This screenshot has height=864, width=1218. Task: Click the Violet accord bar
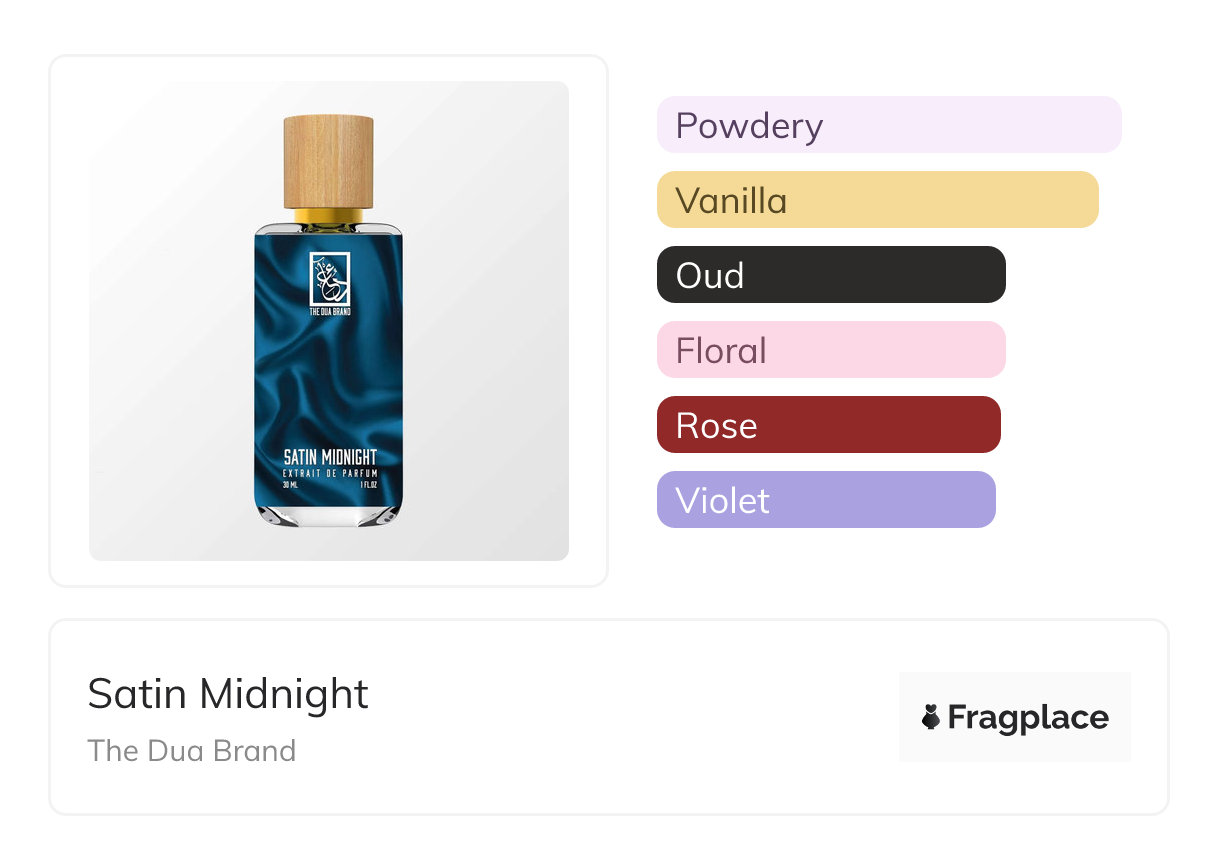click(825, 500)
